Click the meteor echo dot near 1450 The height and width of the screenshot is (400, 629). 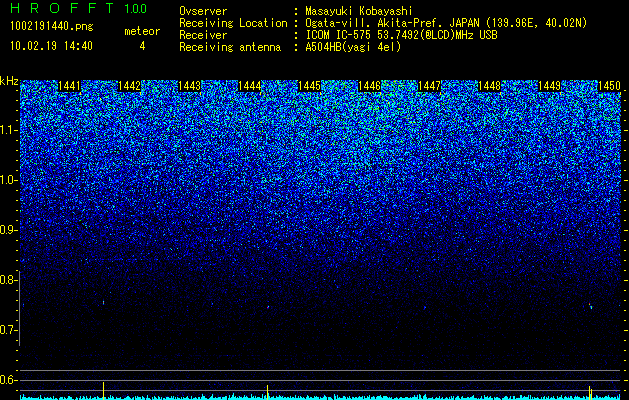(x=590, y=306)
